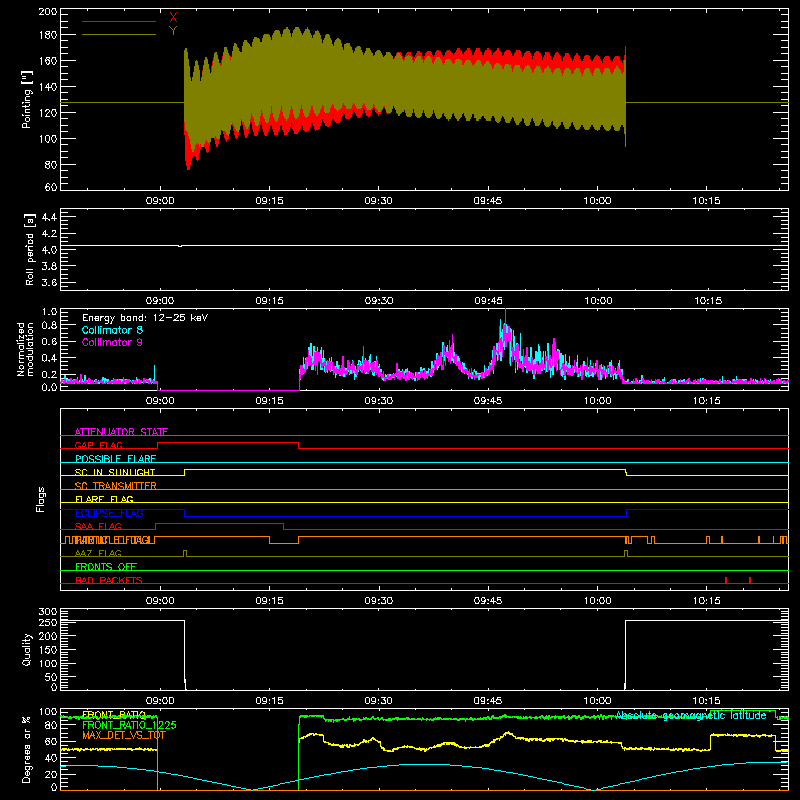This screenshot has height=800, width=800.
Task: Click the FLARE_FLAG label
Action: (104, 499)
